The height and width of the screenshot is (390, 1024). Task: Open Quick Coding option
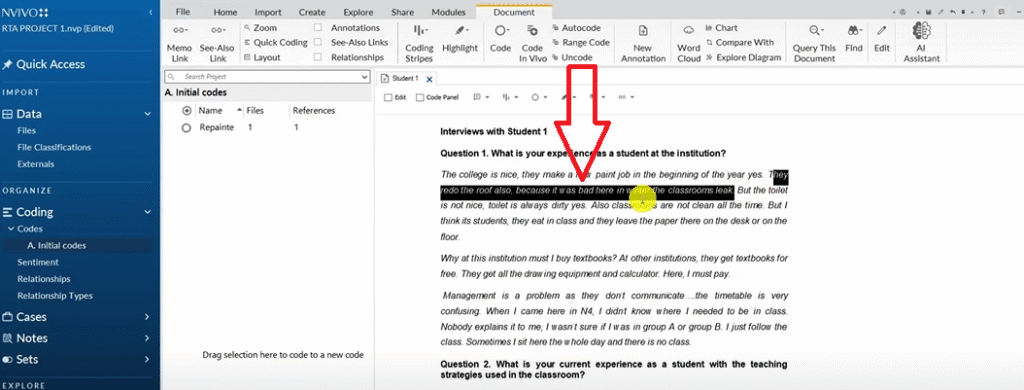pyautogui.click(x=275, y=42)
